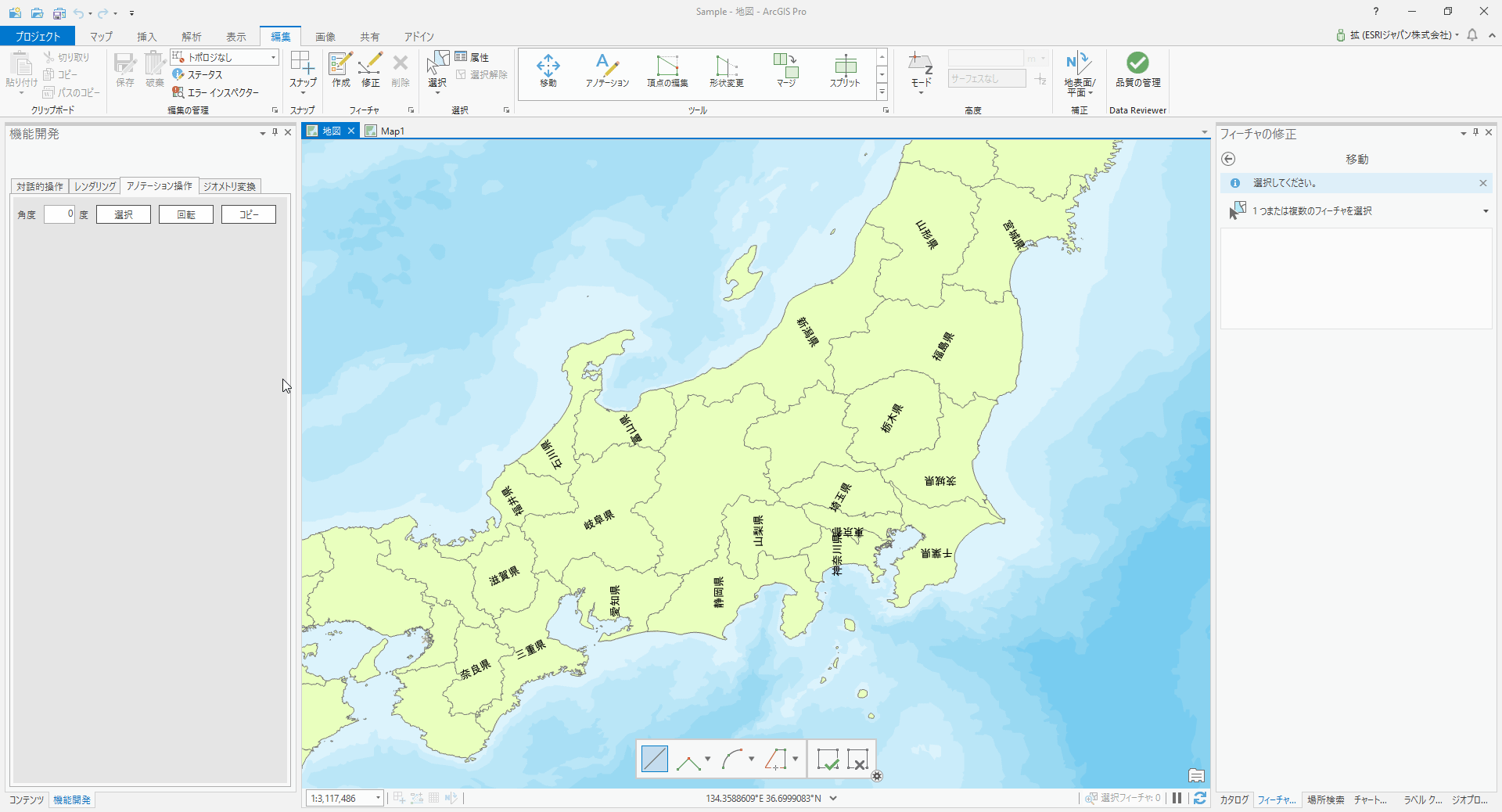This screenshot has height=812, width=1502.
Task: Click the 回転 rotate button
Action: tap(186, 214)
